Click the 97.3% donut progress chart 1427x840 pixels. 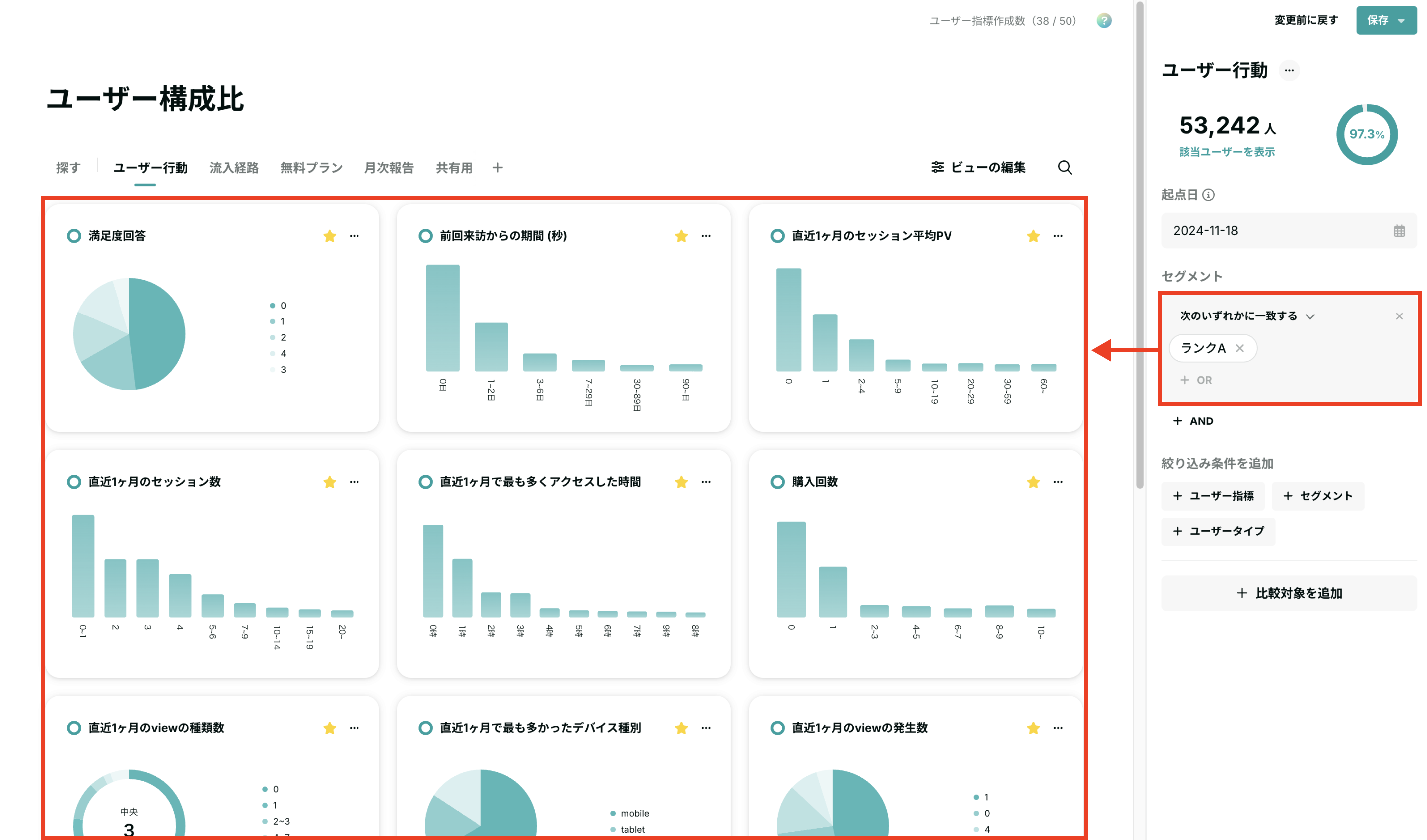point(1366,134)
